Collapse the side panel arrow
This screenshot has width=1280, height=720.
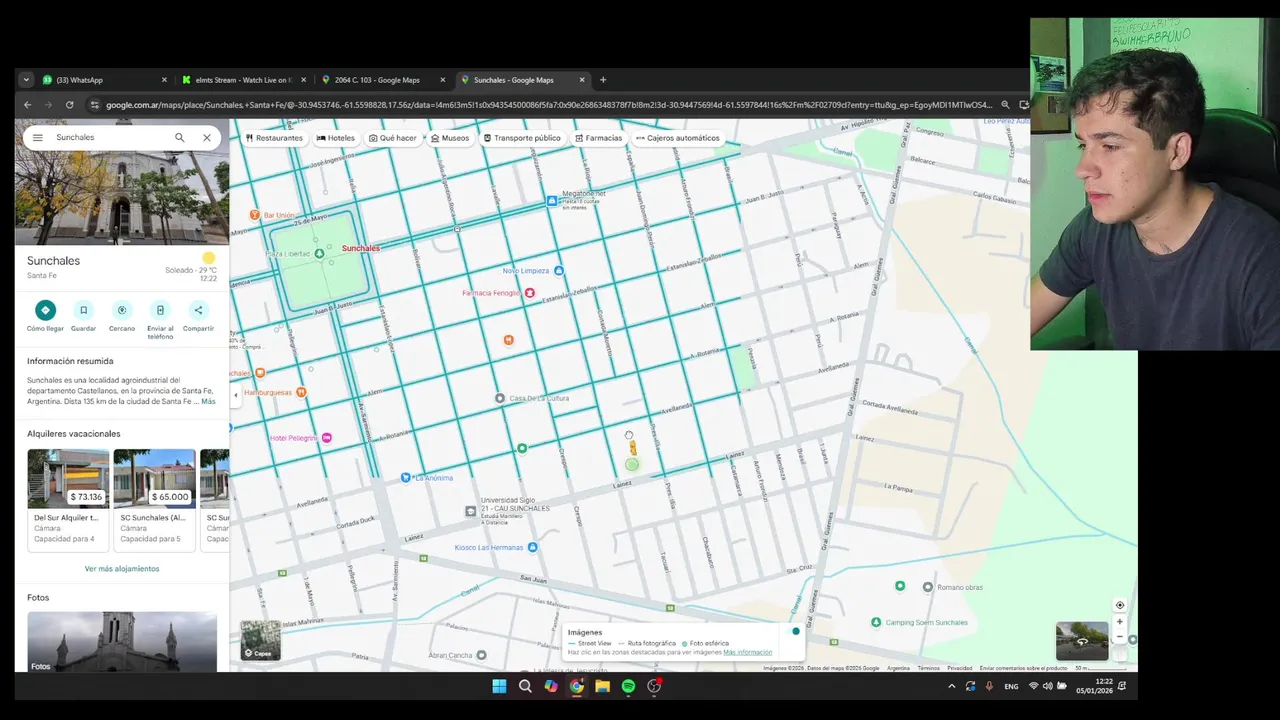236,395
